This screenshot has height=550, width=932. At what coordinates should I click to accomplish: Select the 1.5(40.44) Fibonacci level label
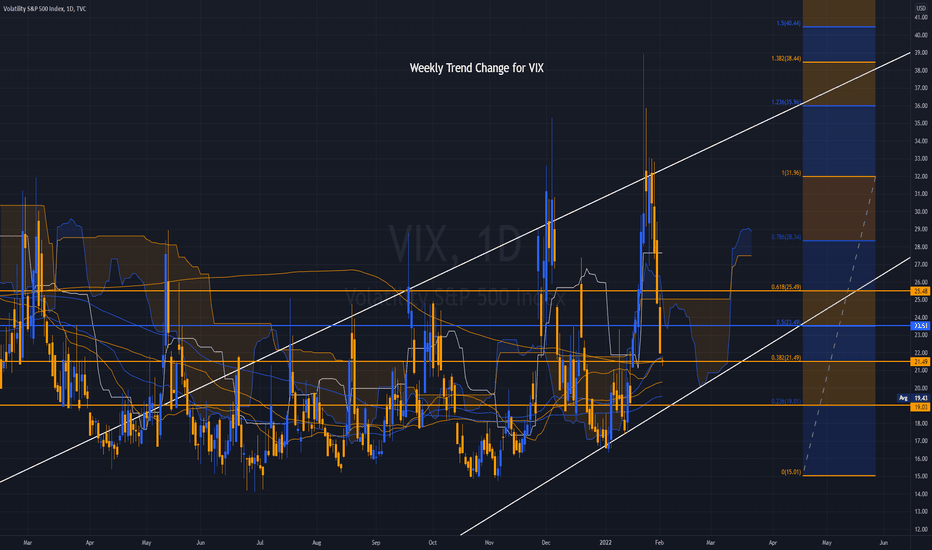788,24
